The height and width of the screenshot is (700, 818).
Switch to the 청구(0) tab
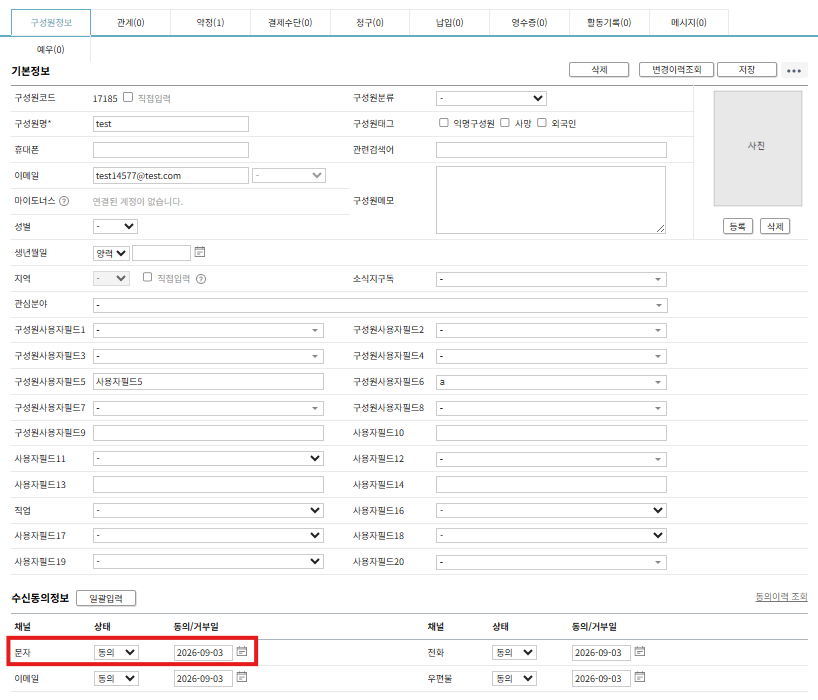tap(370, 22)
